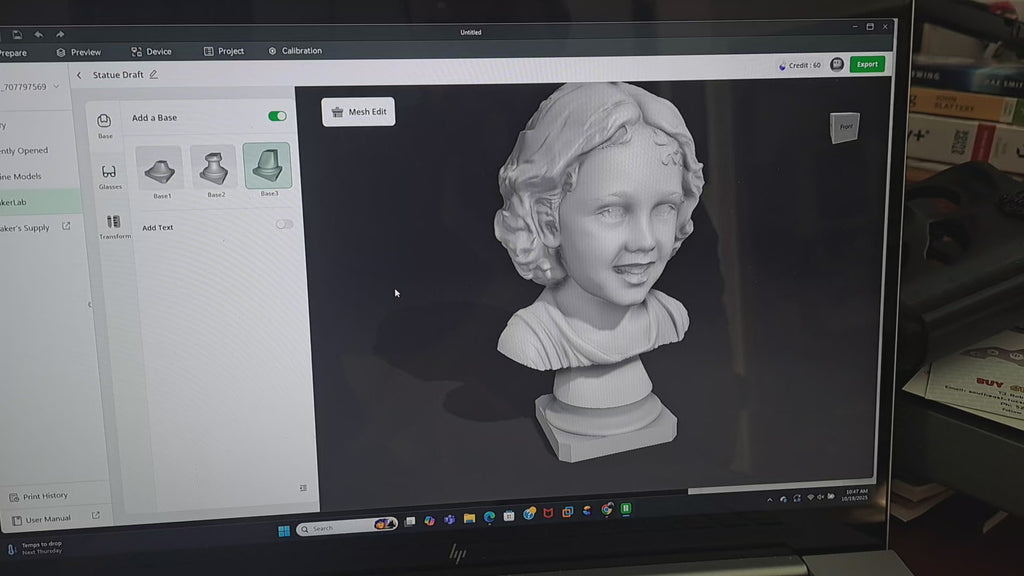Disable the Add a Base toggle
1024x576 pixels.
point(279,117)
